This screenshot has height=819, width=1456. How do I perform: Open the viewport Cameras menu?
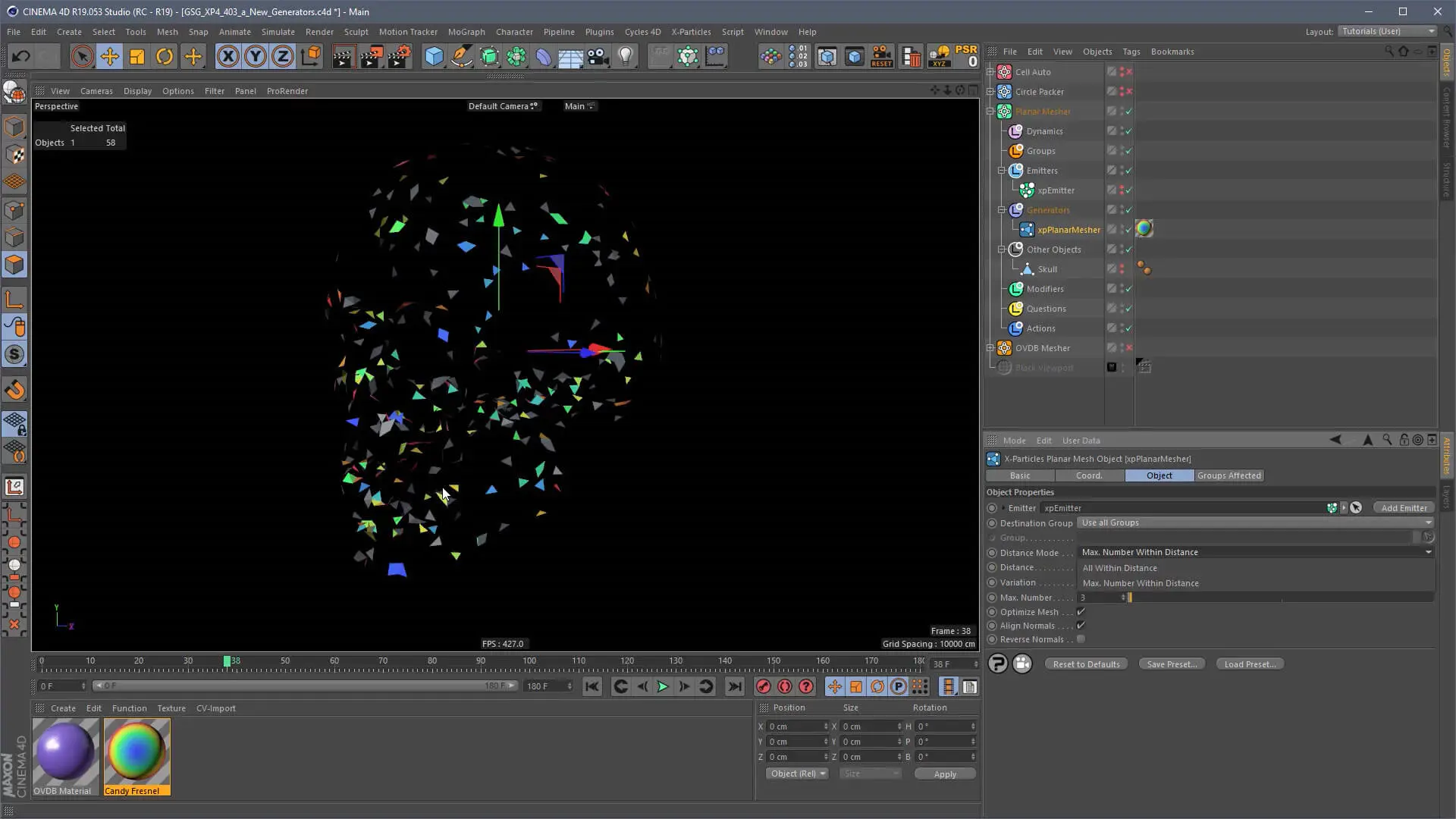point(96,91)
